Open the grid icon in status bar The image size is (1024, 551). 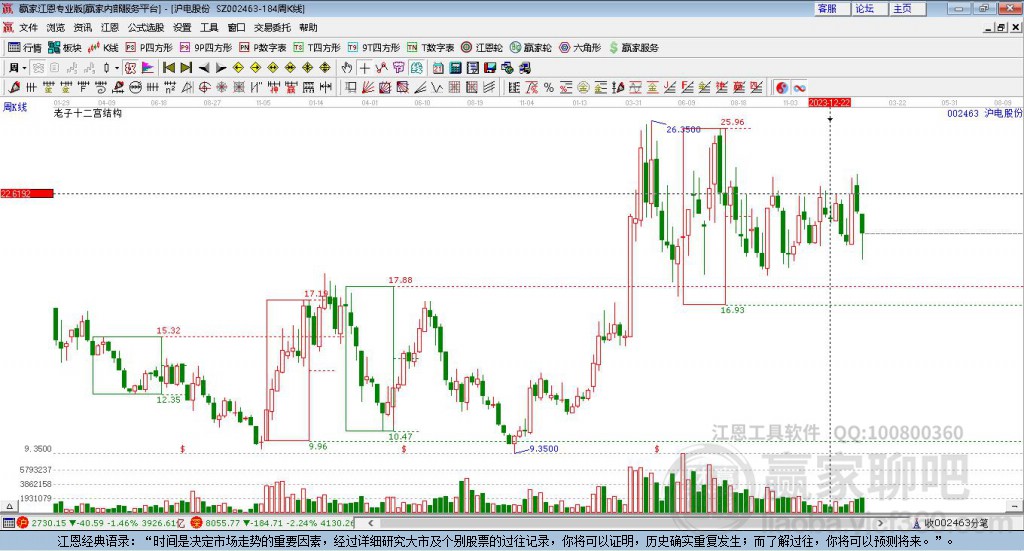[8, 523]
